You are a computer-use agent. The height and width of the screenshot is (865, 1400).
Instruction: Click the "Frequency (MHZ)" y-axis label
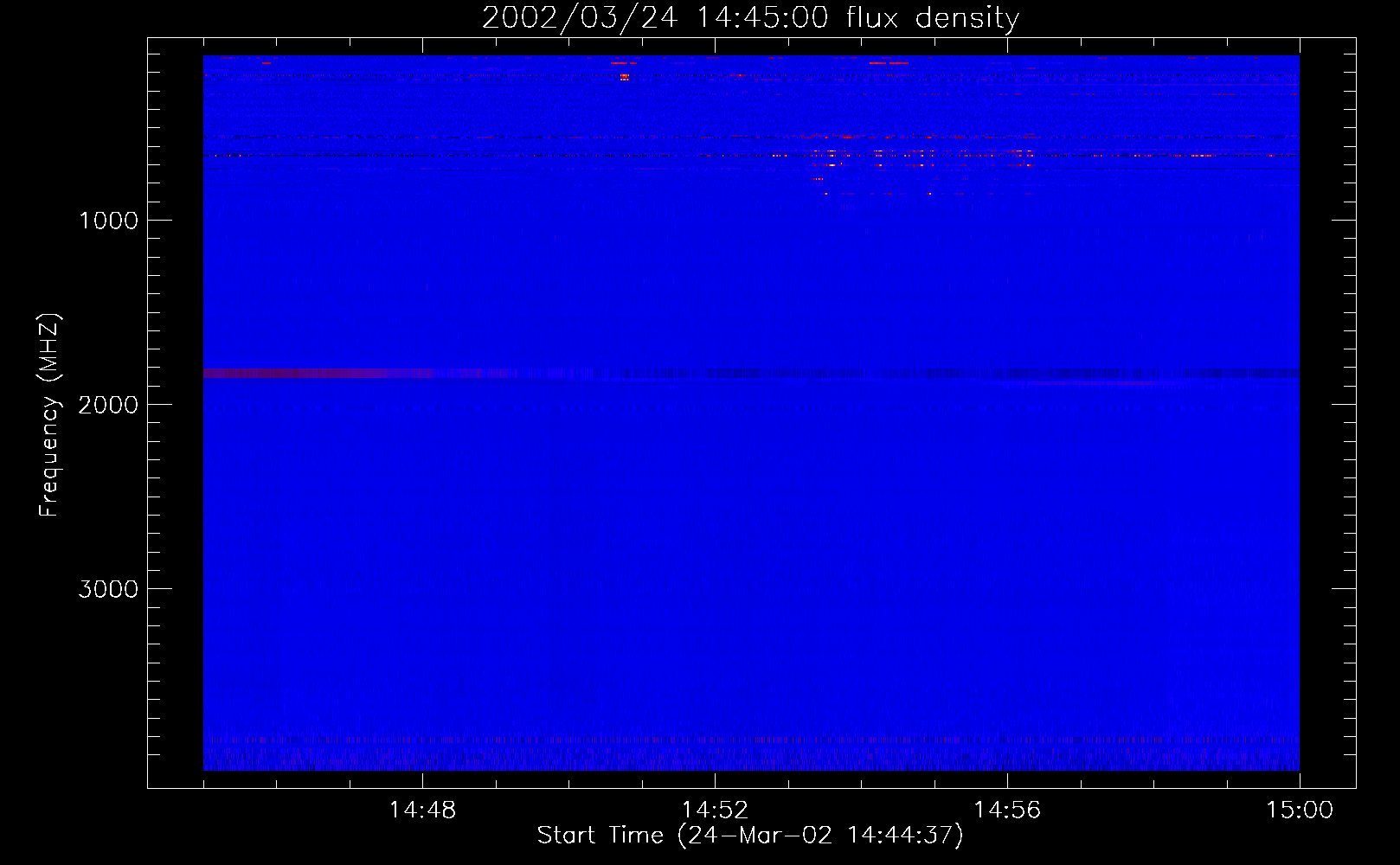coord(49,415)
